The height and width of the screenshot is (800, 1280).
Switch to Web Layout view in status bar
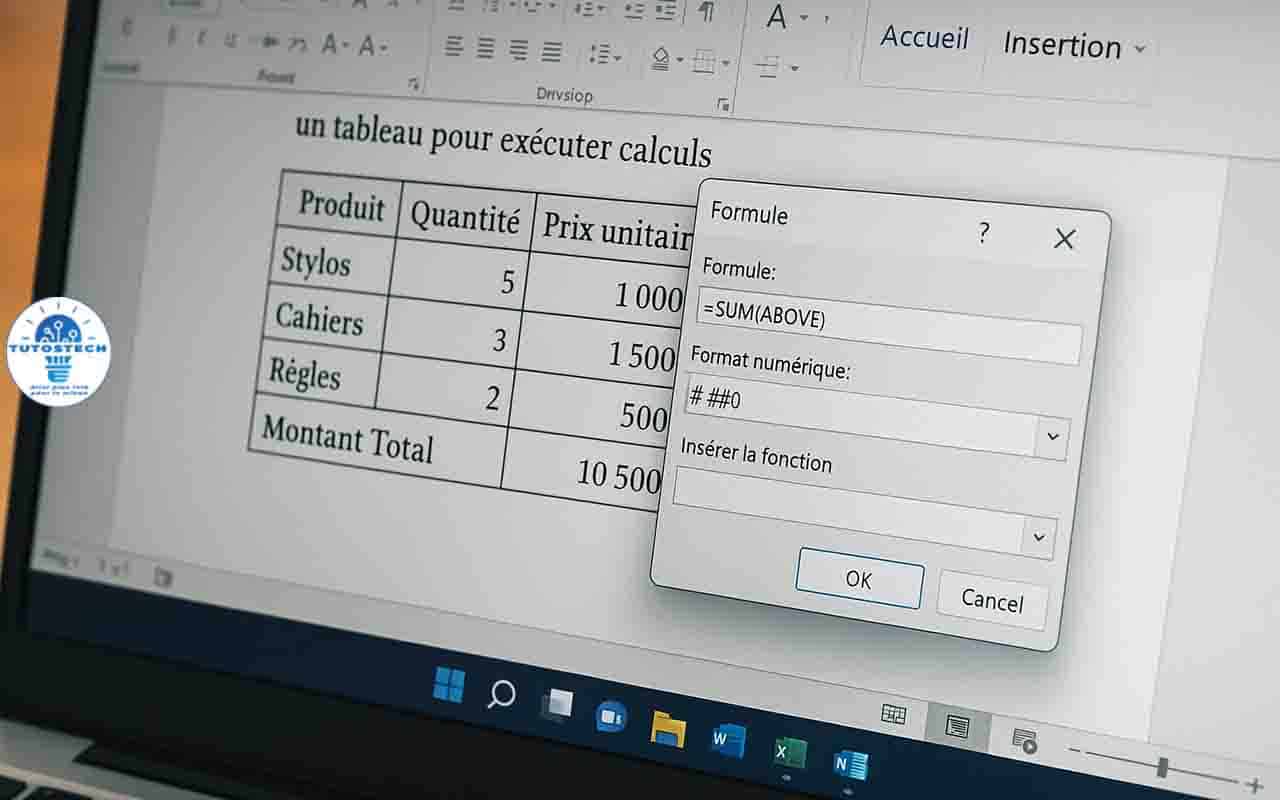tap(1024, 741)
